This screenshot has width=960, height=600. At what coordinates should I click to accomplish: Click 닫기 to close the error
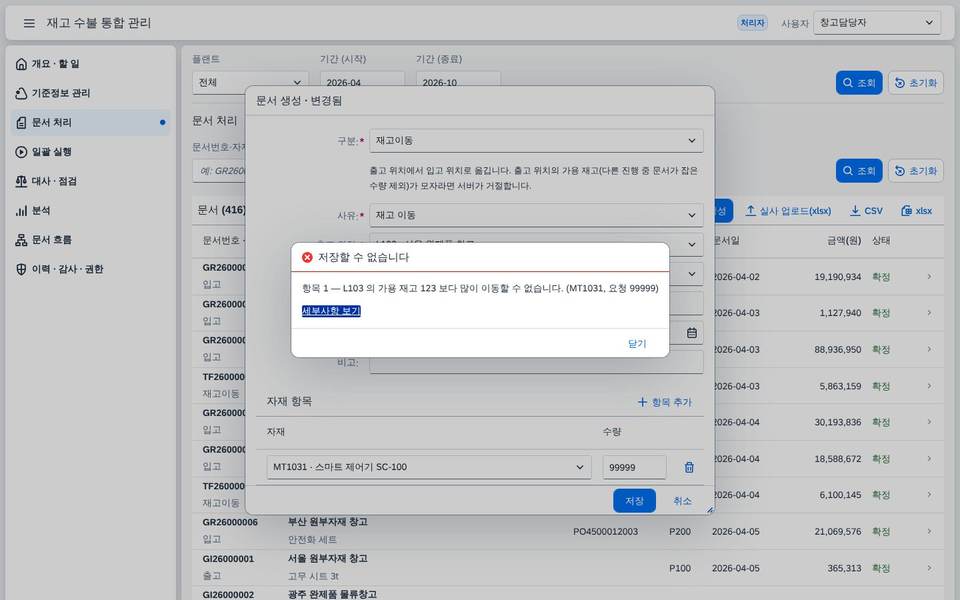[x=637, y=343]
